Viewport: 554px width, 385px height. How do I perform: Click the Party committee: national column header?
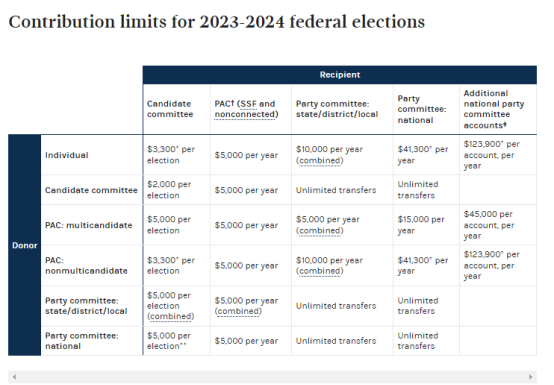pyautogui.click(x=422, y=109)
